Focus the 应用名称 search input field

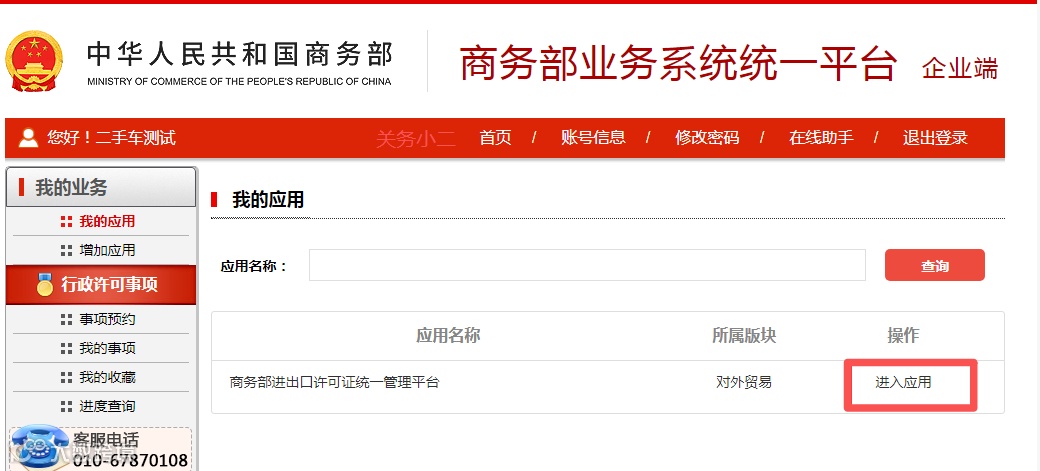(587, 265)
